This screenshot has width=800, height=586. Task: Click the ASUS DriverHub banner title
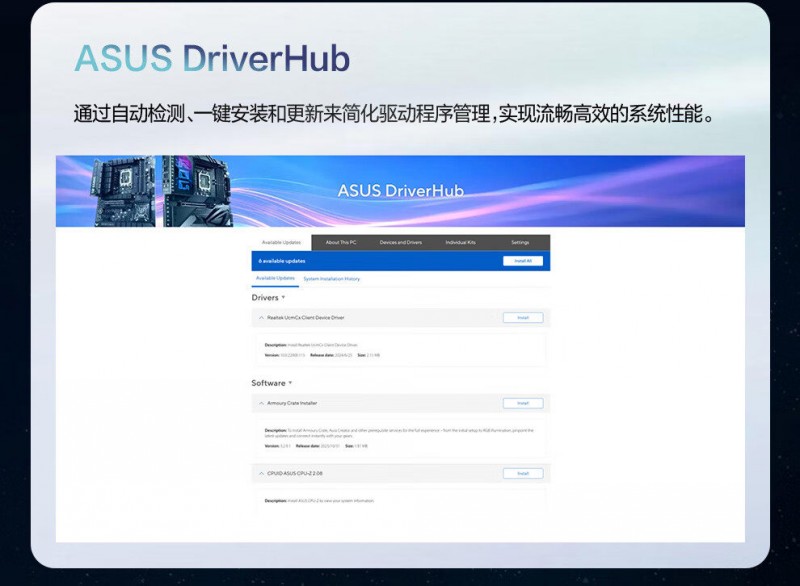pyautogui.click(x=400, y=190)
